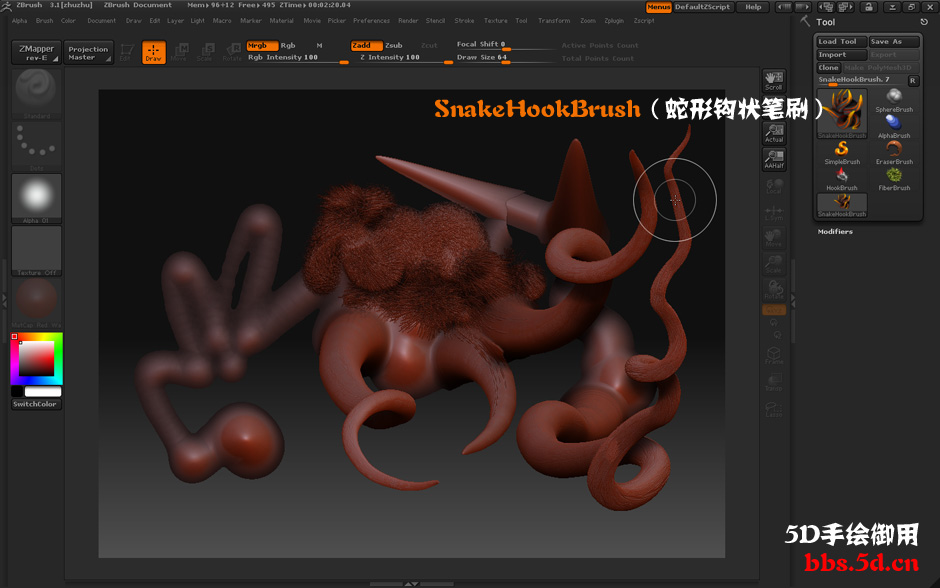The image size is (940, 588).
Task: Toggle the M material mode button
Action: (320, 46)
